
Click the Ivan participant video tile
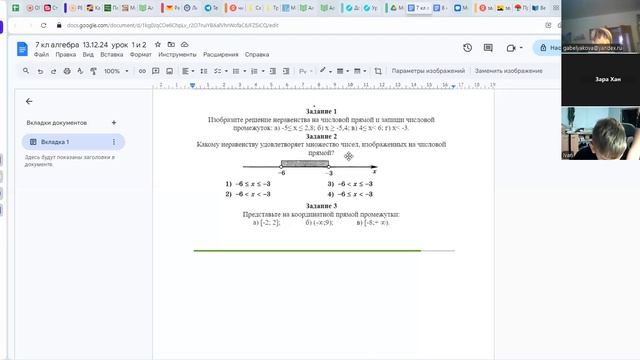coord(600,133)
